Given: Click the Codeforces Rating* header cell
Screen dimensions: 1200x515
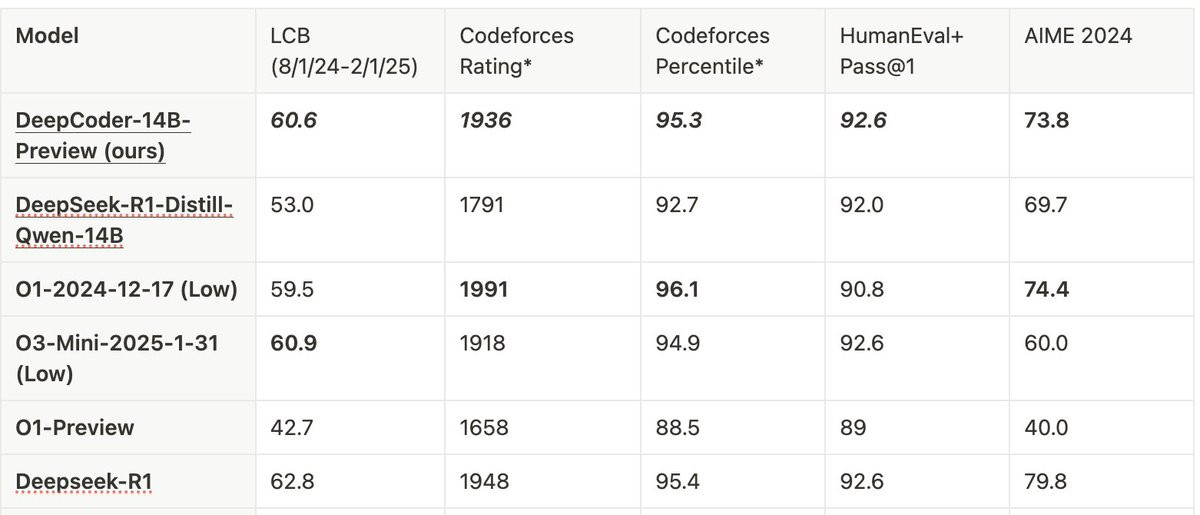Looking at the screenshot, I should pyautogui.click(x=516, y=51).
